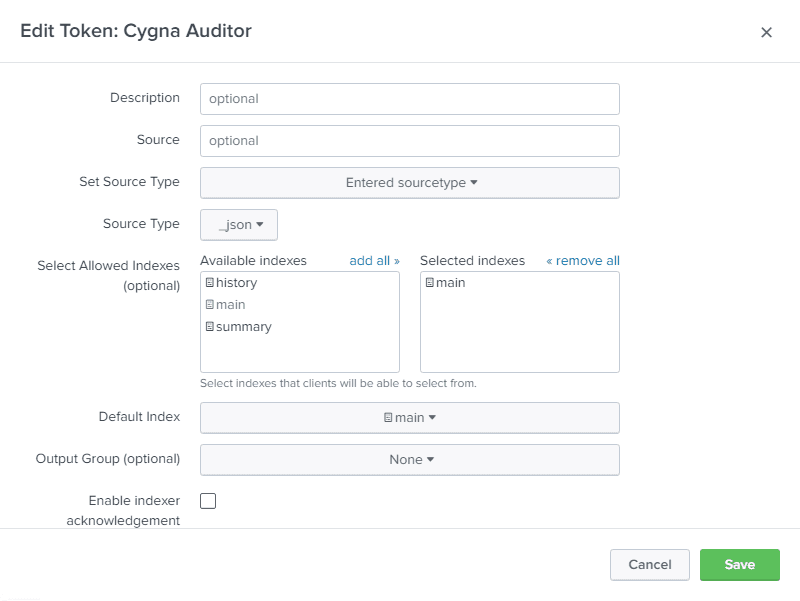Click the Source input field

point(409,141)
